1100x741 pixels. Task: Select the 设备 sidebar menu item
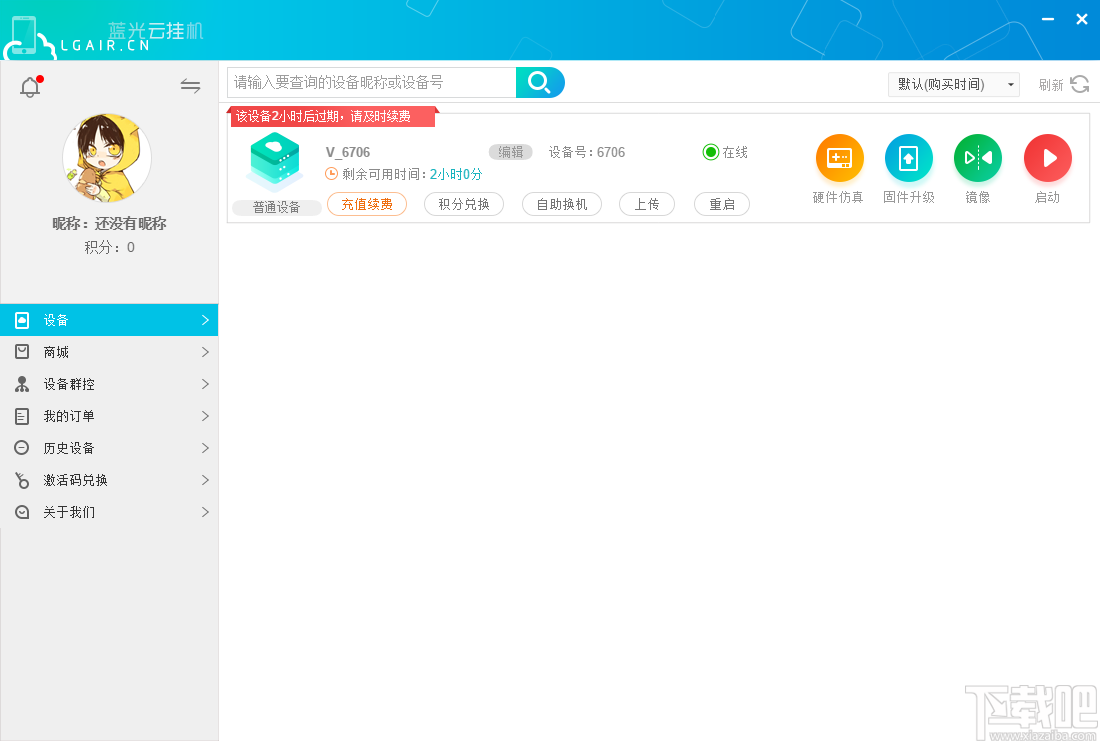coord(109,320)
